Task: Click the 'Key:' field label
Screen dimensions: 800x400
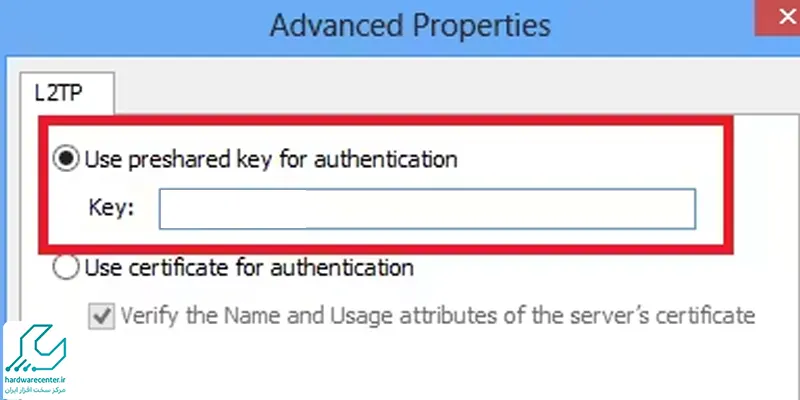Action: pyautogui.click(x=111, y=208)
